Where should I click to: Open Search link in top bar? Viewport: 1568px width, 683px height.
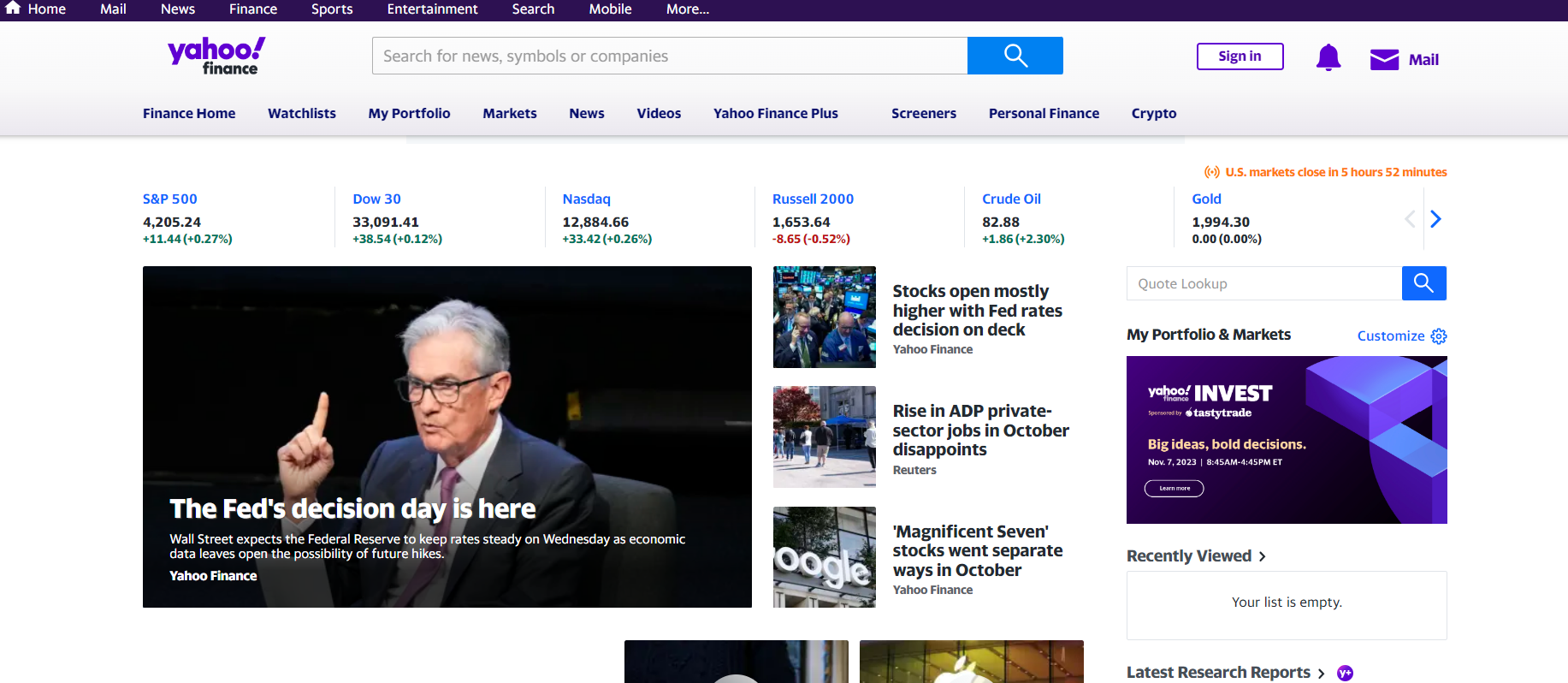(x=533, y=9)
